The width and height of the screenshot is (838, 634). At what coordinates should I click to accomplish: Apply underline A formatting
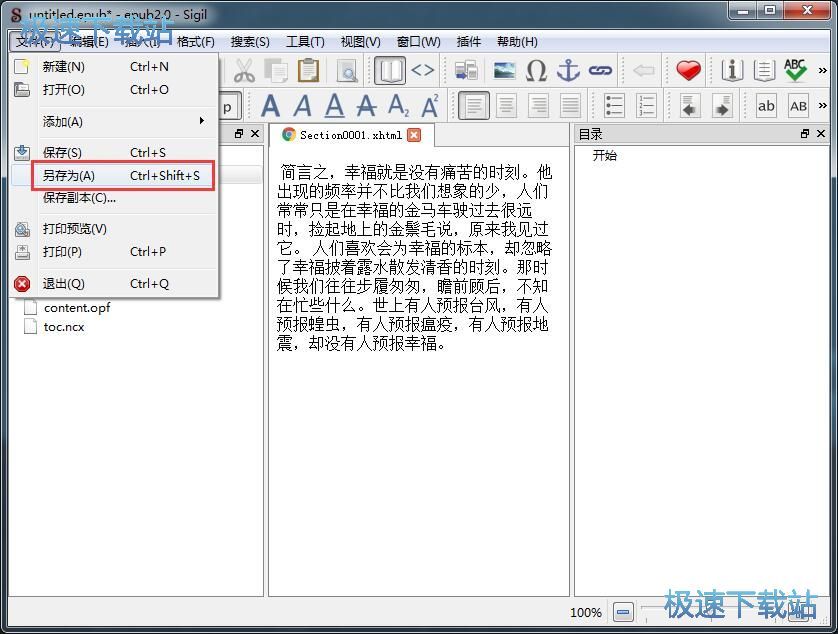point(335,105)
